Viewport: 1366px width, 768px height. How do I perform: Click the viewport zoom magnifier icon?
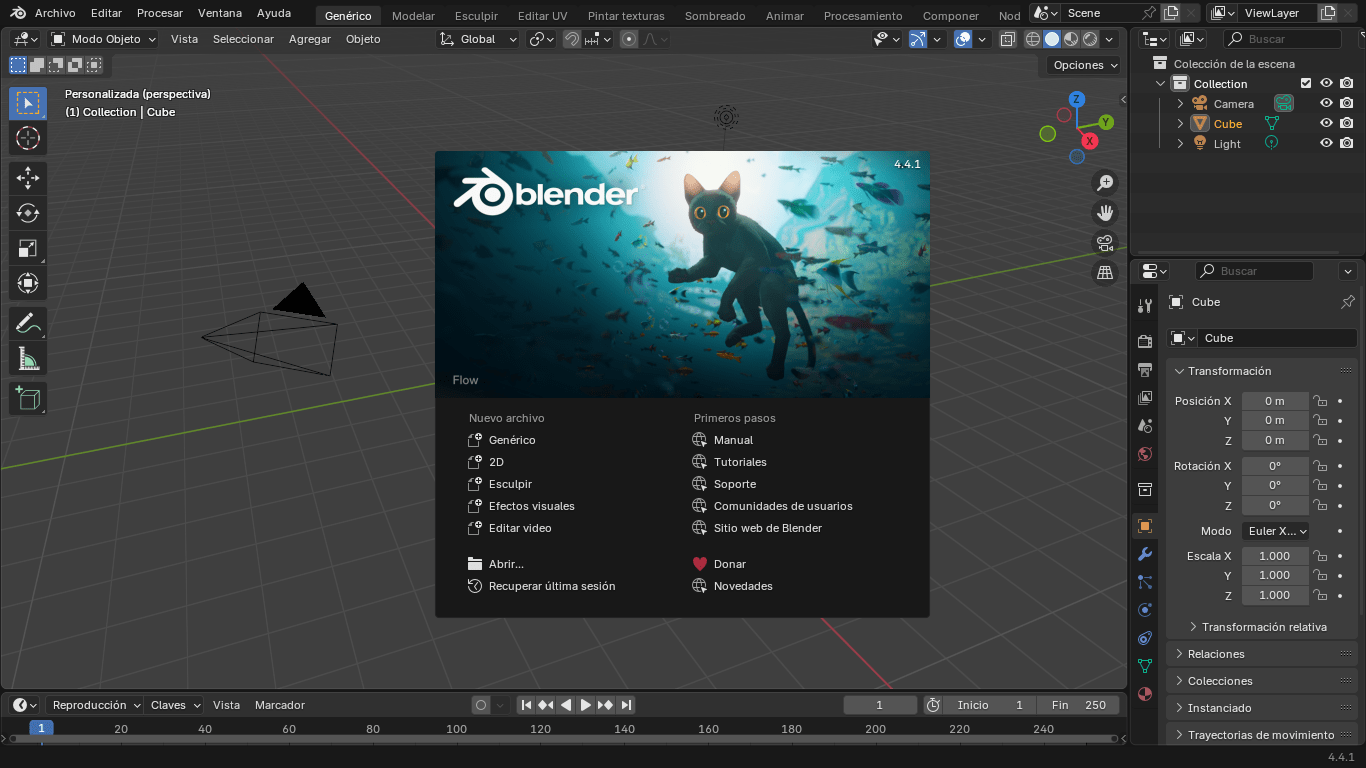1105,183
